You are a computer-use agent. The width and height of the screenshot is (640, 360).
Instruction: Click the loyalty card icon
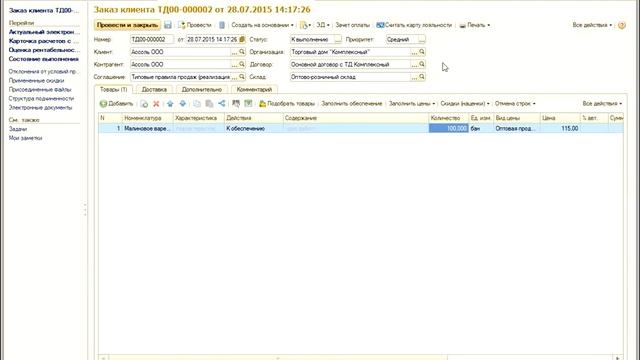point(380,25)
